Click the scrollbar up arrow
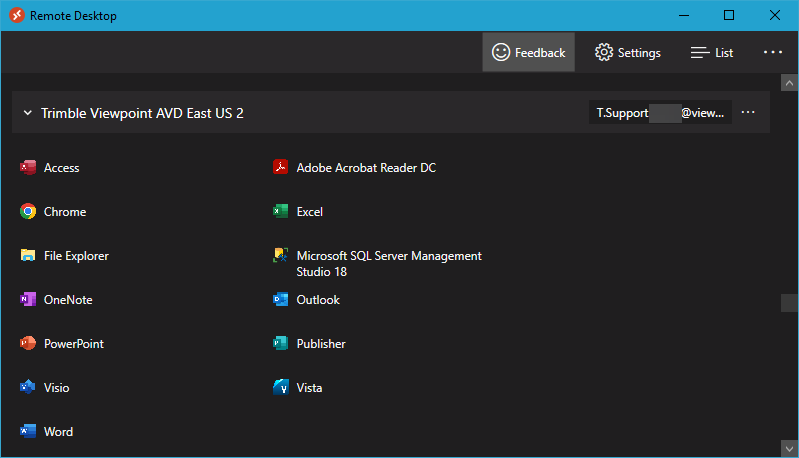Screen dimensions: 799x458 pyautogui.click(x=789, y=83)
